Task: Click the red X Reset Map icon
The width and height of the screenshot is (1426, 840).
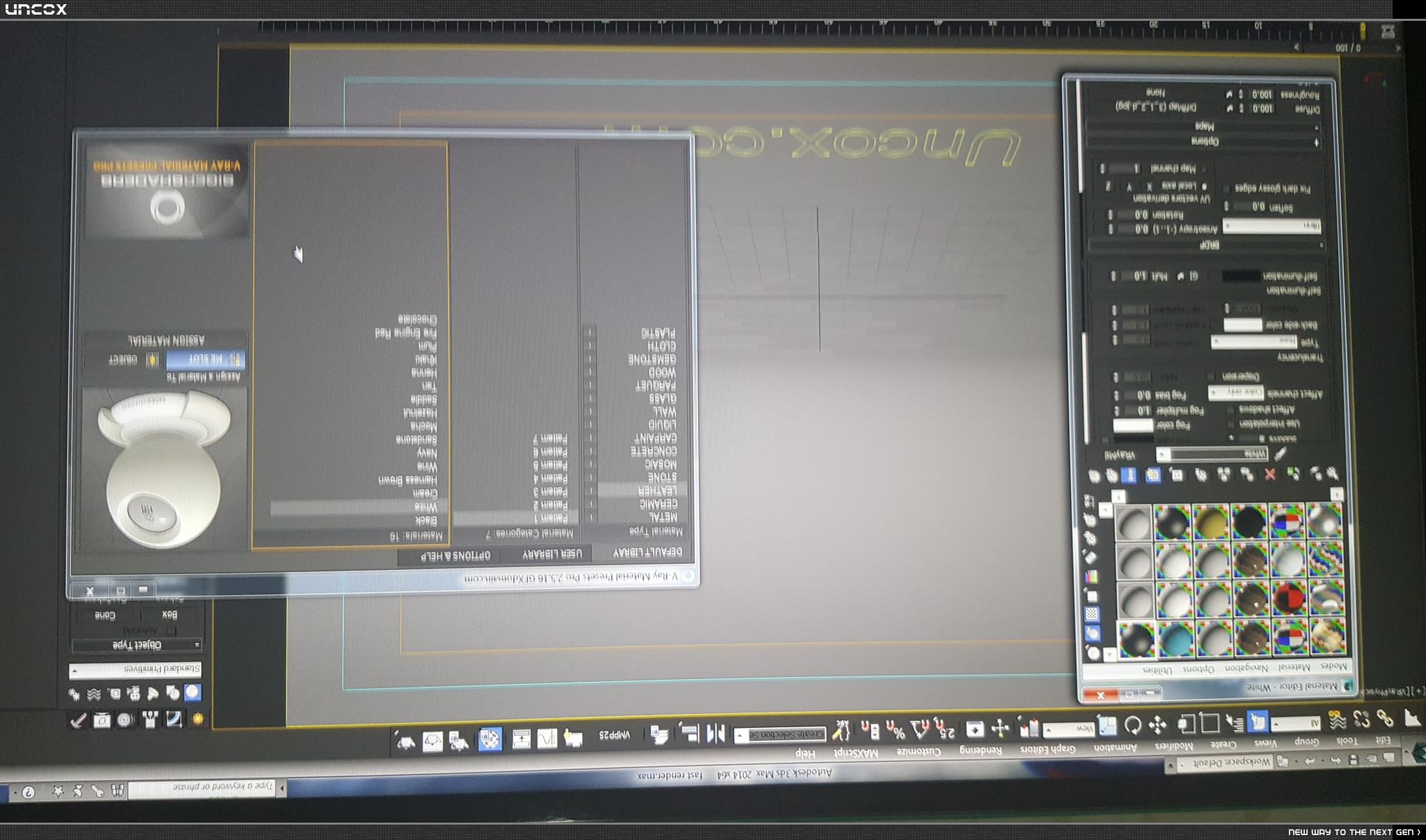Action: 1270,475
